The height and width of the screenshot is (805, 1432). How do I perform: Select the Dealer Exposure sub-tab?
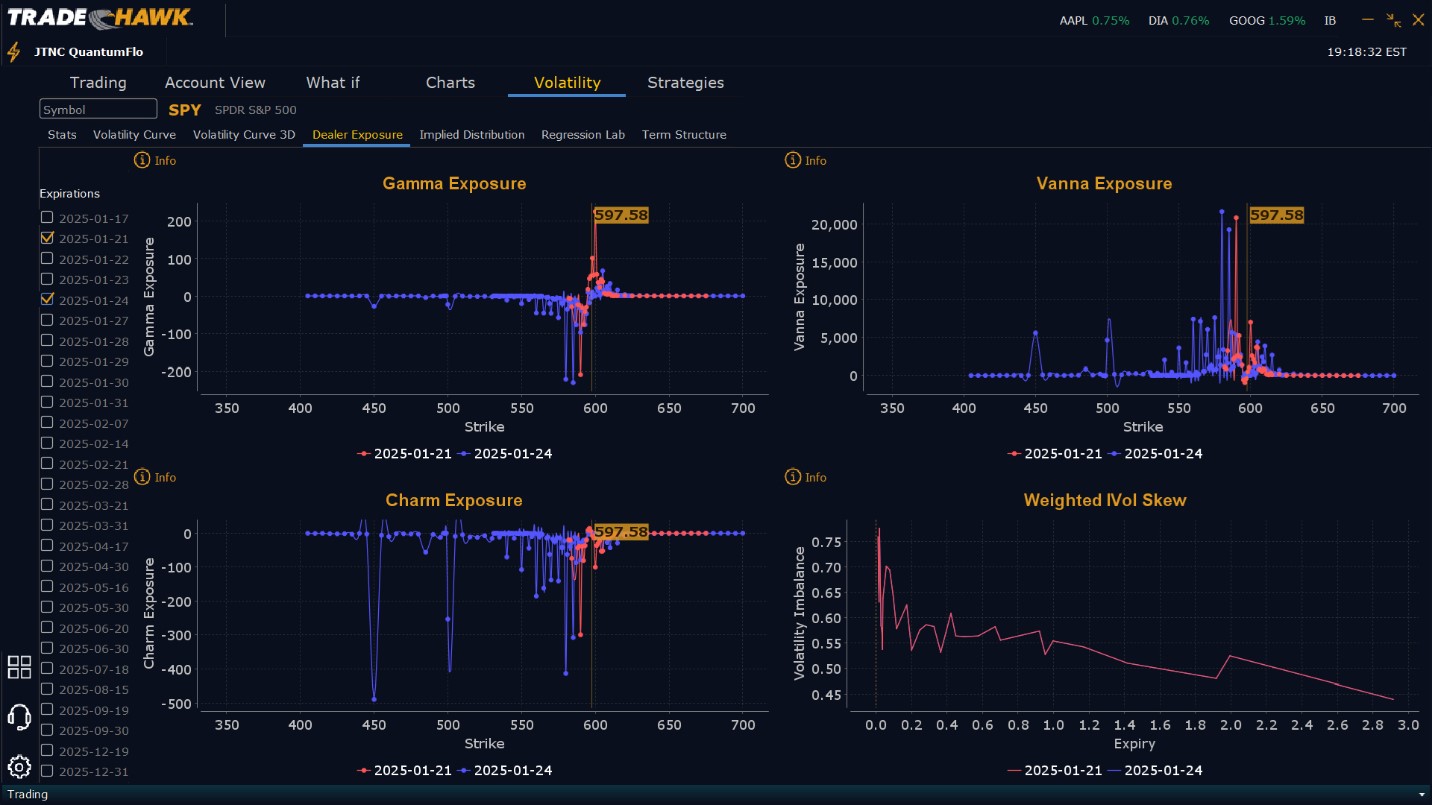click(357, 135)
